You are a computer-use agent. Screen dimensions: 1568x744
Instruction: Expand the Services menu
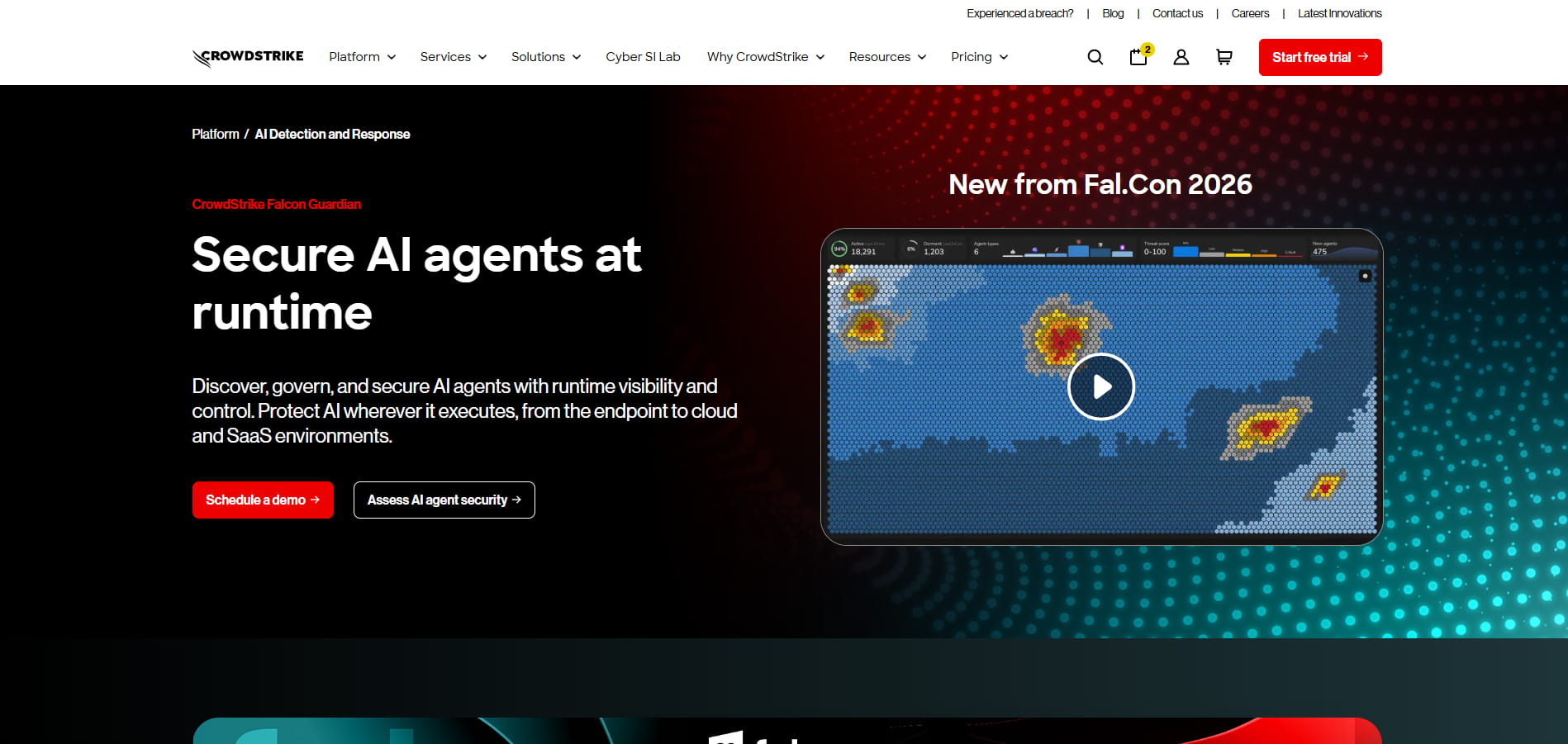tap(453, 57)
